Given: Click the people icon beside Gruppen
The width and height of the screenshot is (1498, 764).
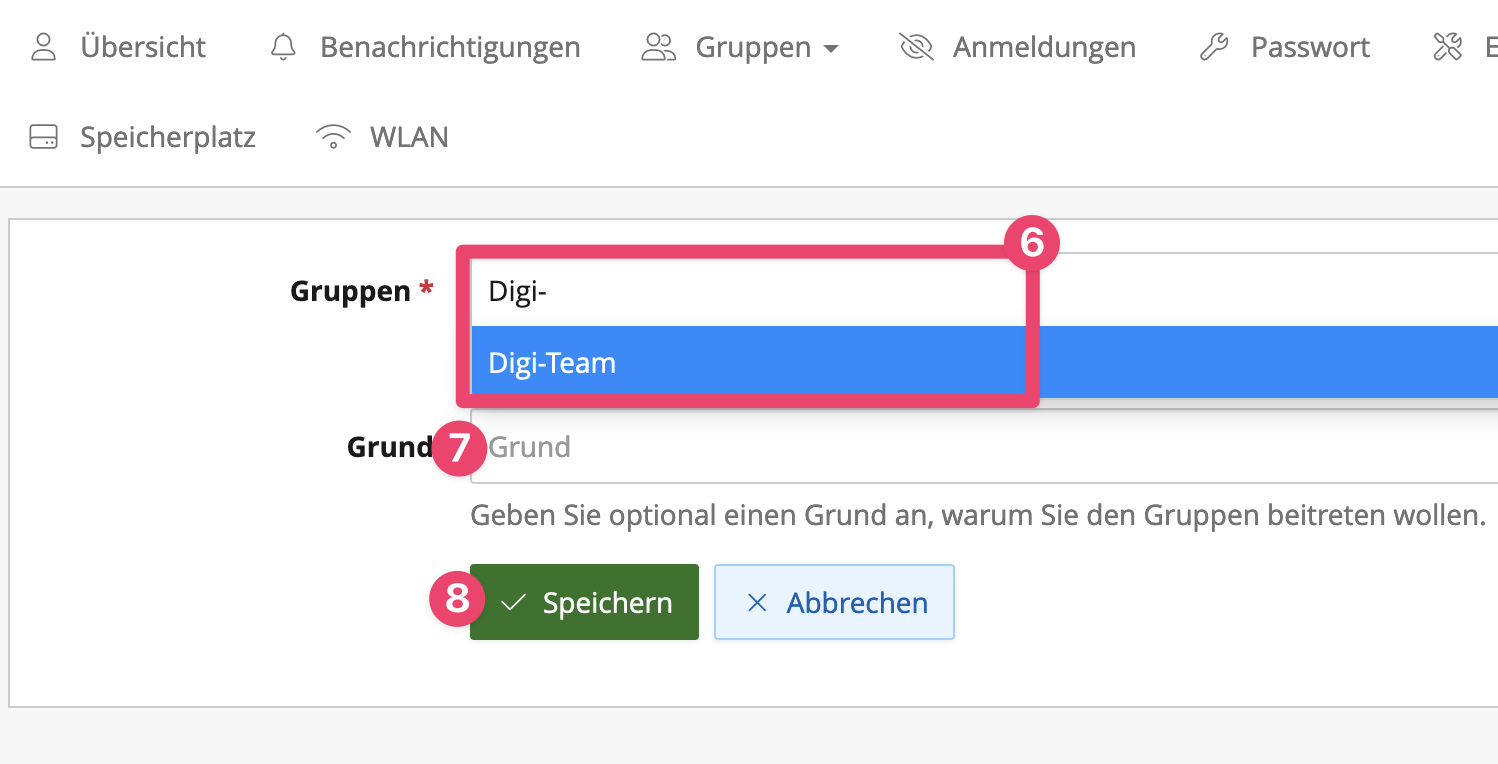Looking at the screenshot, I should pos(657,46).
